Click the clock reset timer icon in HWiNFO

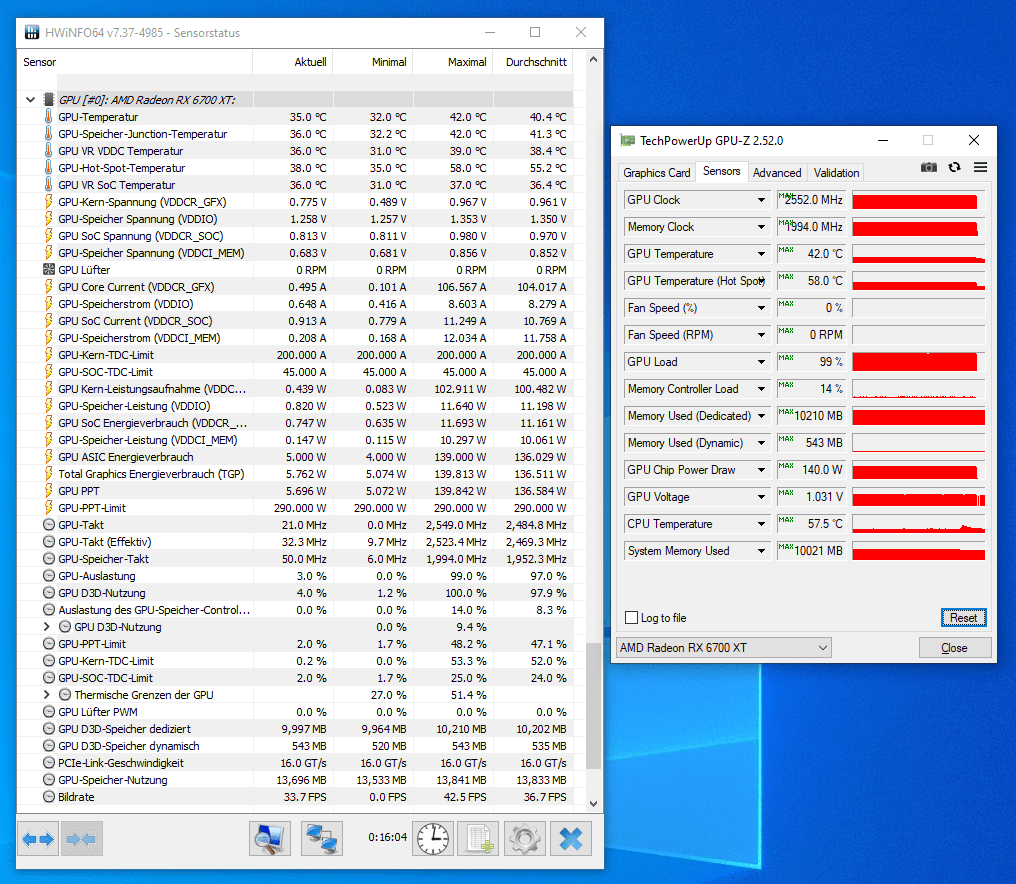(x=433, y=839)
